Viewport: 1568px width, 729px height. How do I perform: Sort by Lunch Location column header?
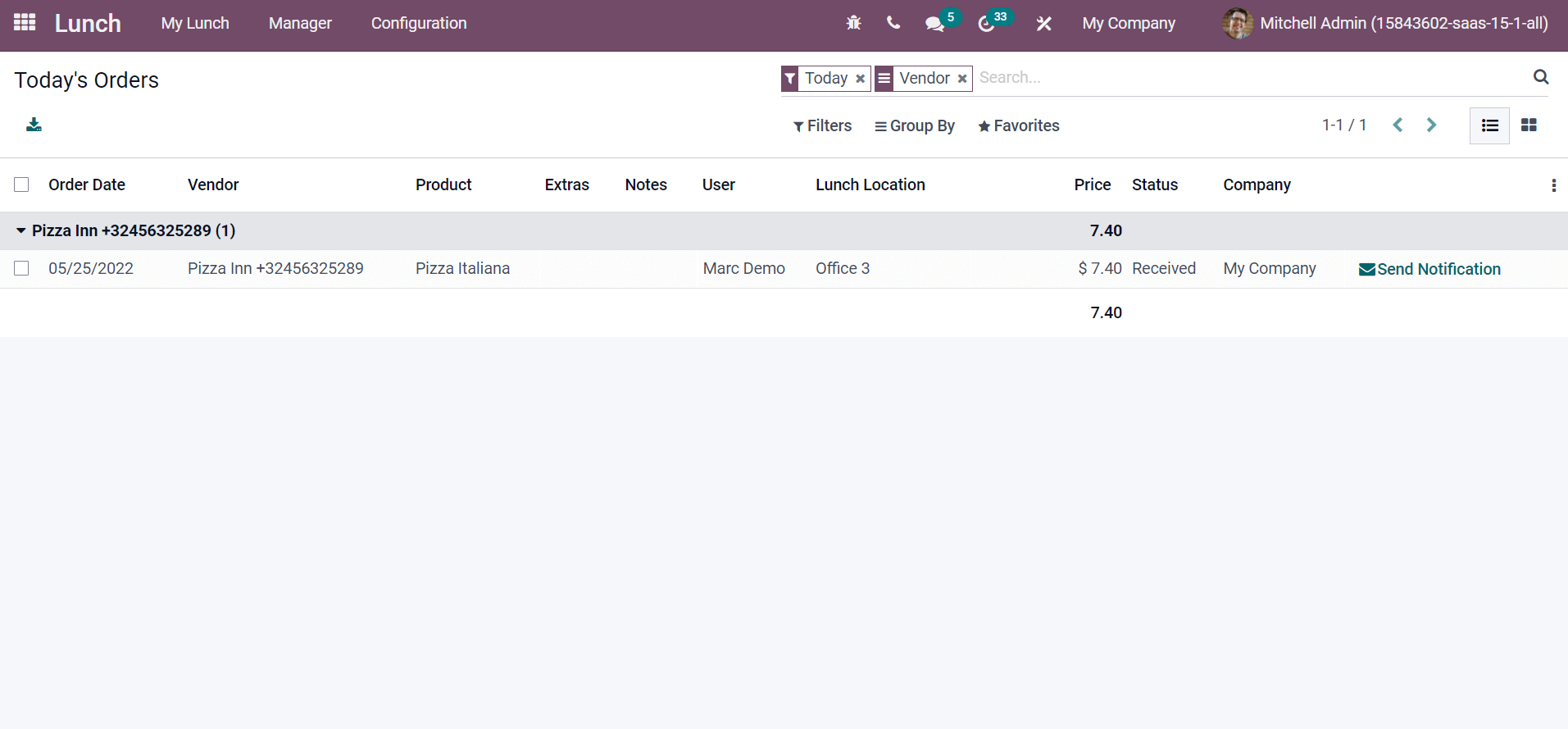point(870,185)
